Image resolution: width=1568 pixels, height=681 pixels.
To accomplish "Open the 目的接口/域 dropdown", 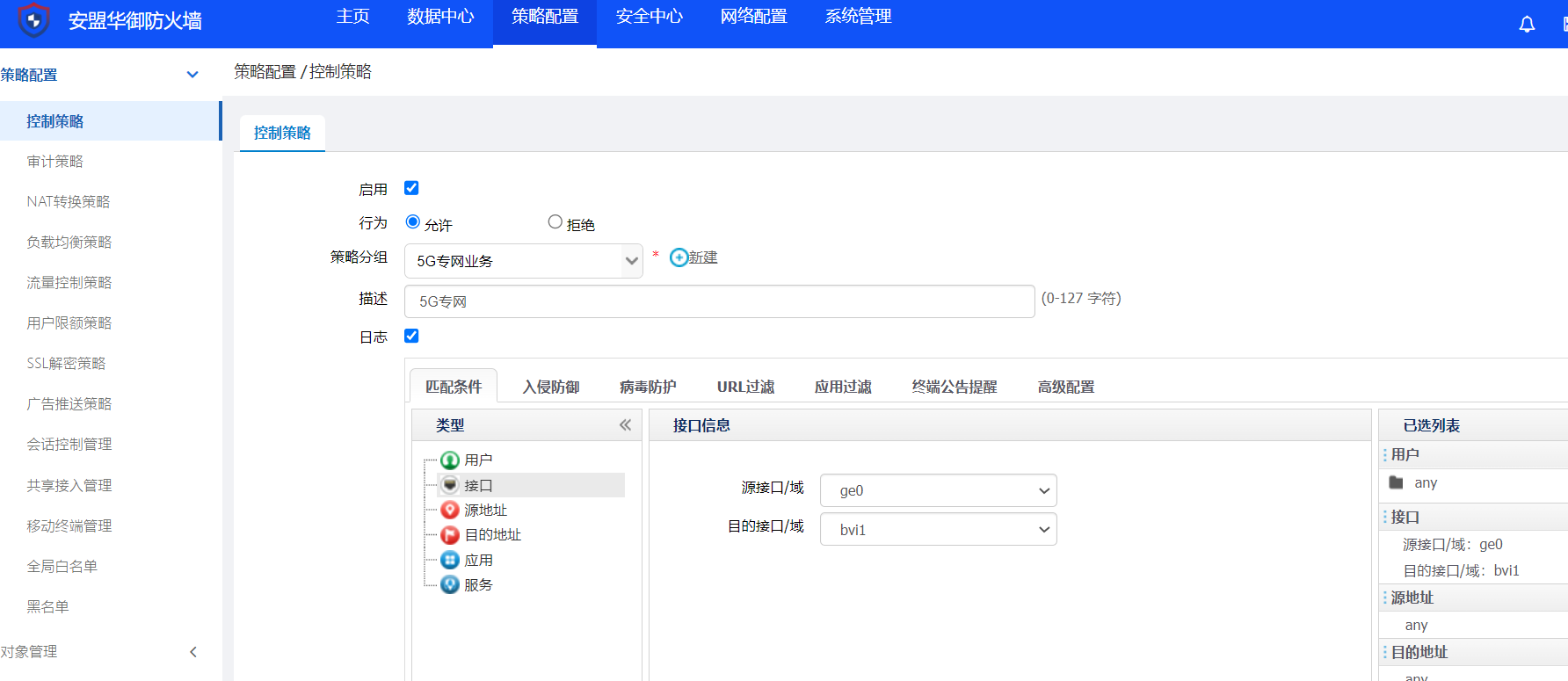I will click(938, 530).
